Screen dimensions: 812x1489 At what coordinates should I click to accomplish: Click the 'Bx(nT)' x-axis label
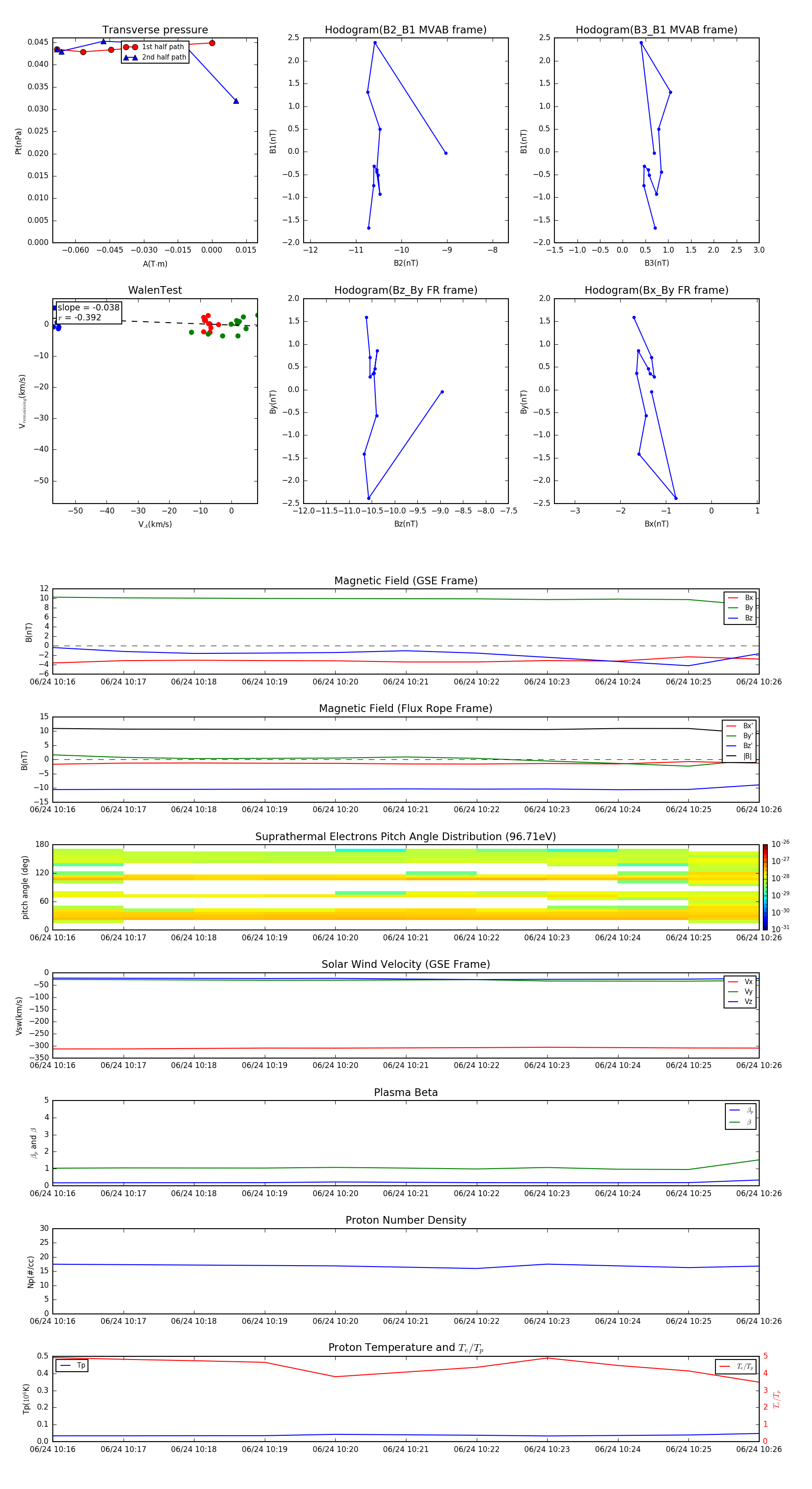click(656, 524)
